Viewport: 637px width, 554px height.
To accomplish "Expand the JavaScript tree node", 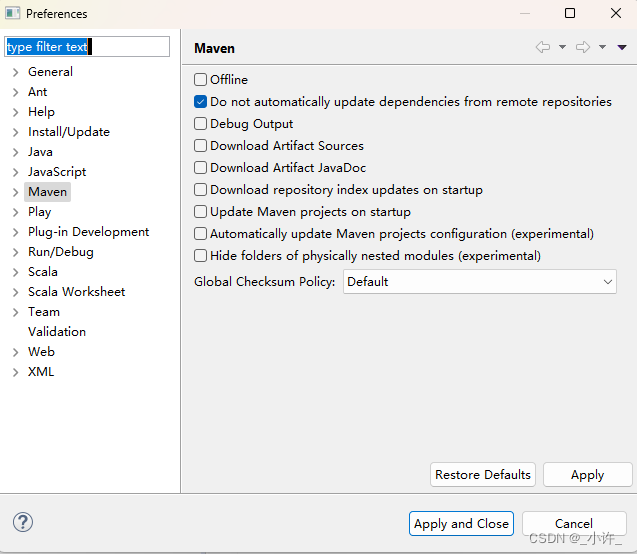I will 15,172.
